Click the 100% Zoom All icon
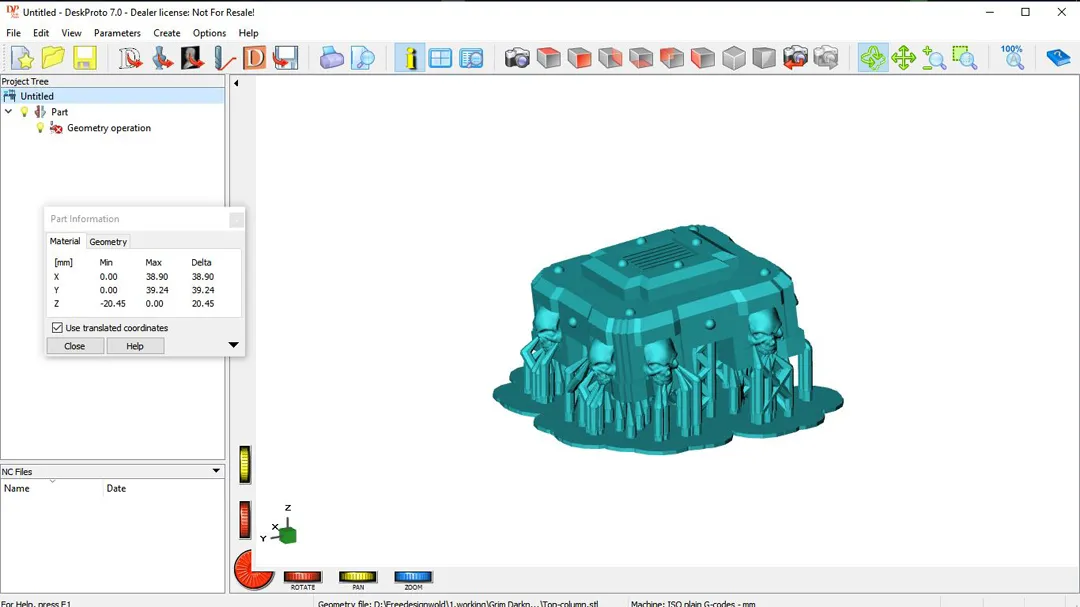Image resolution: width=1080 pixels, height=607 pixels. tap(1012, 58)
